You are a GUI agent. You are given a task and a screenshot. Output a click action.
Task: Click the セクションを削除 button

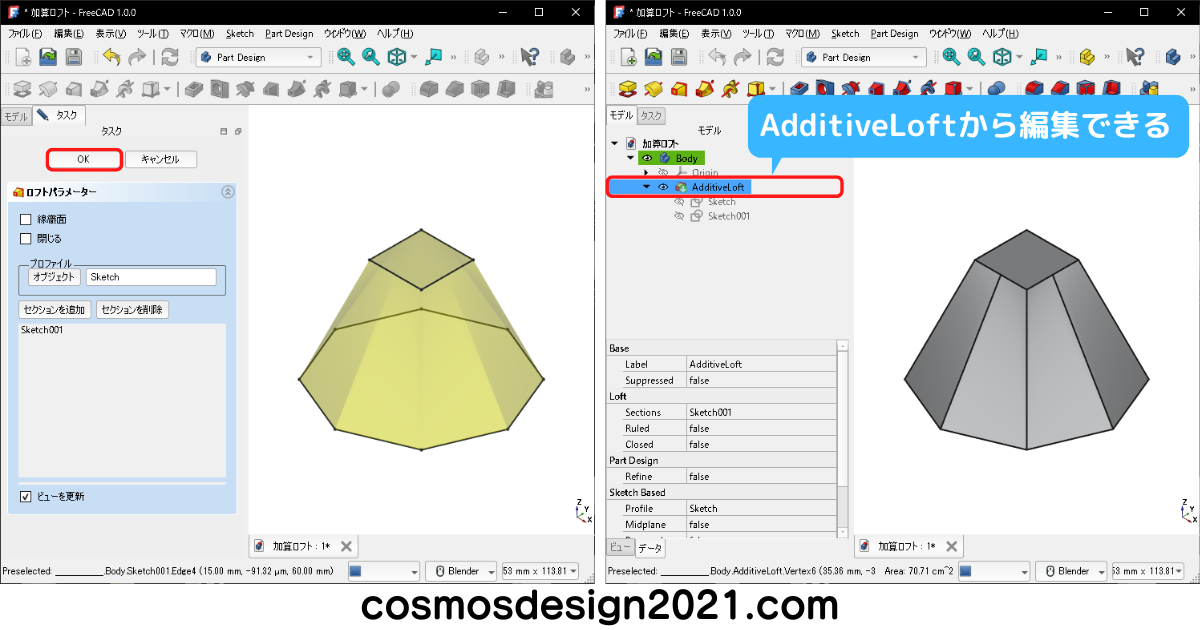(132, 310)
